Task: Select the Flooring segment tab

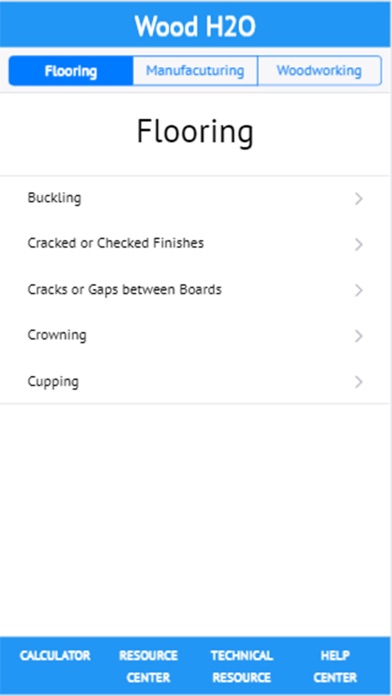Action: tap(71, 71)
